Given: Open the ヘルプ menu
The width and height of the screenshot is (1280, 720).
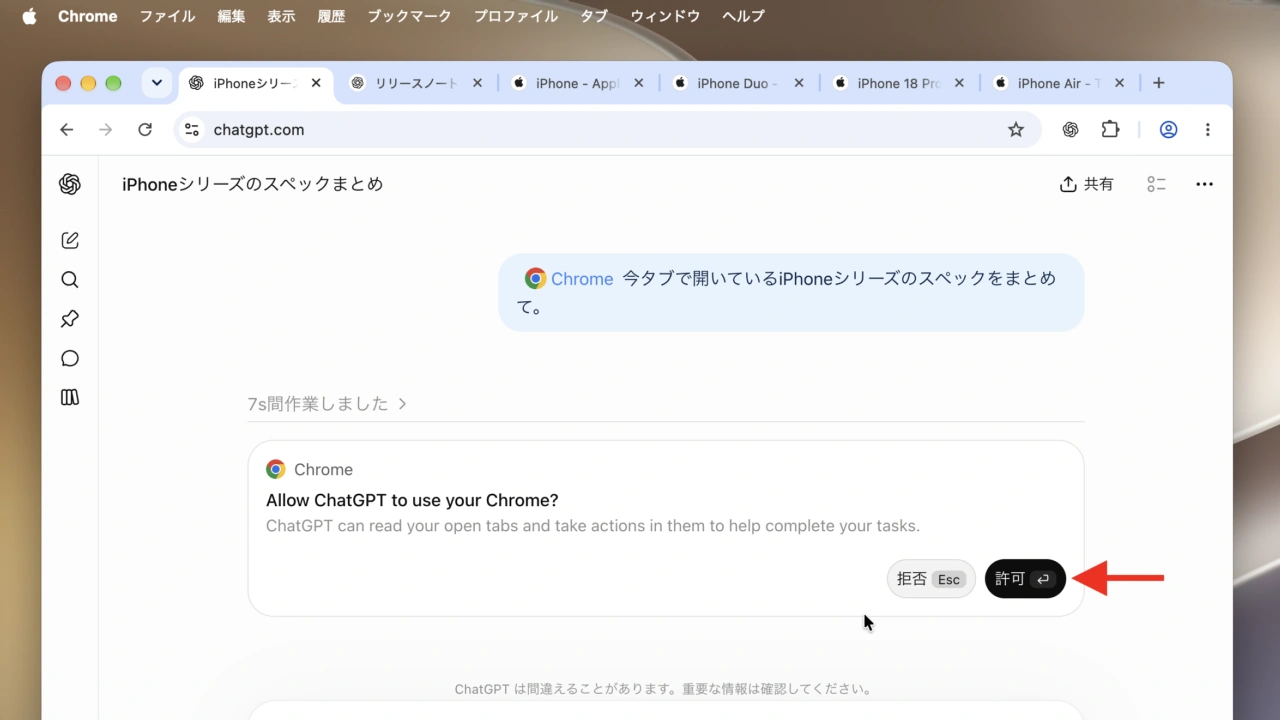Looking at the screenshot, I should pyautogui.click(x=743, y=16).
